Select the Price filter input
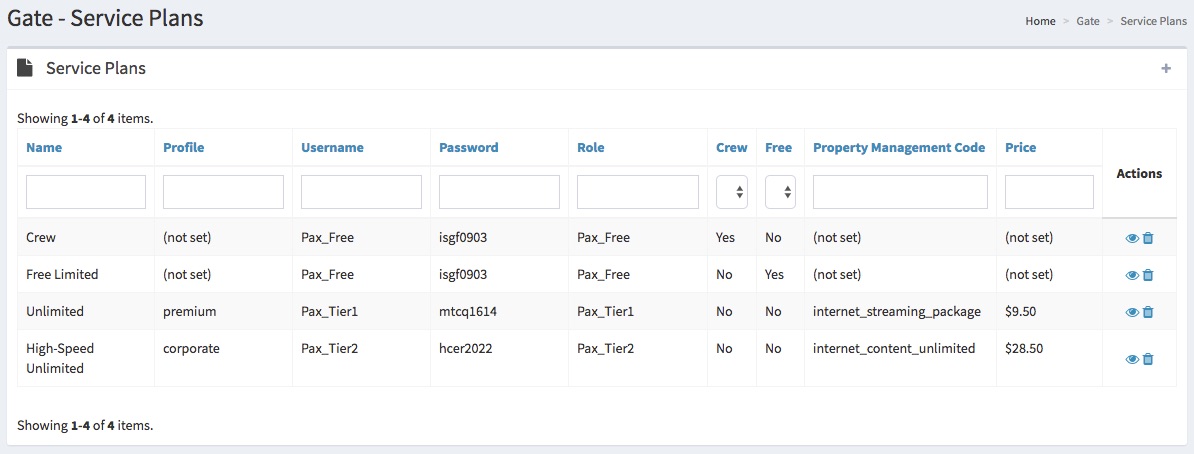This screenshot has width=1194, height=454. 1049,192
